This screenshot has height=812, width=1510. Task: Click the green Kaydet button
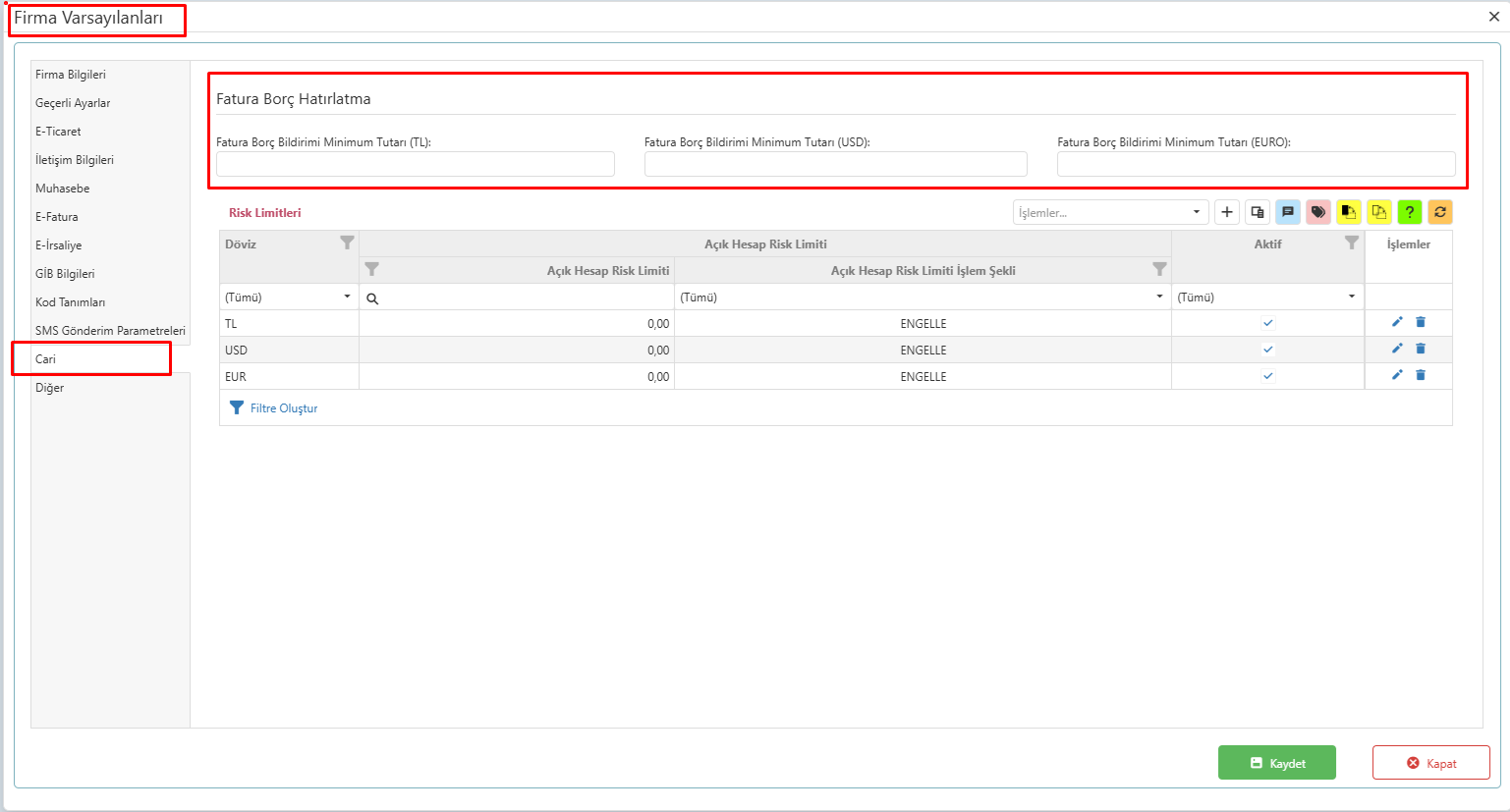(1277, 763)
